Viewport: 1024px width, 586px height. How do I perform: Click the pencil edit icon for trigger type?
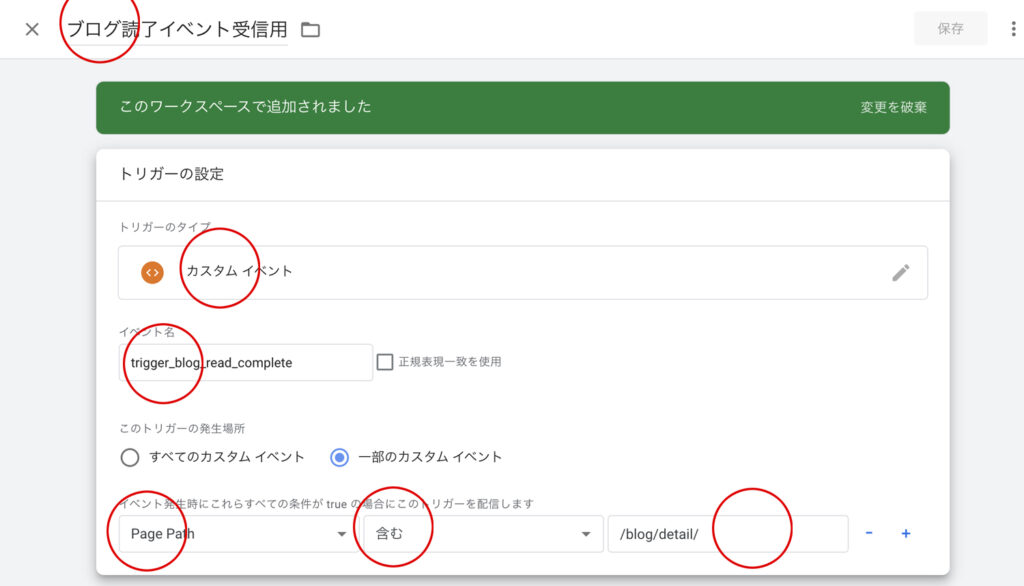pyautogui.click(x=901, y=272)
